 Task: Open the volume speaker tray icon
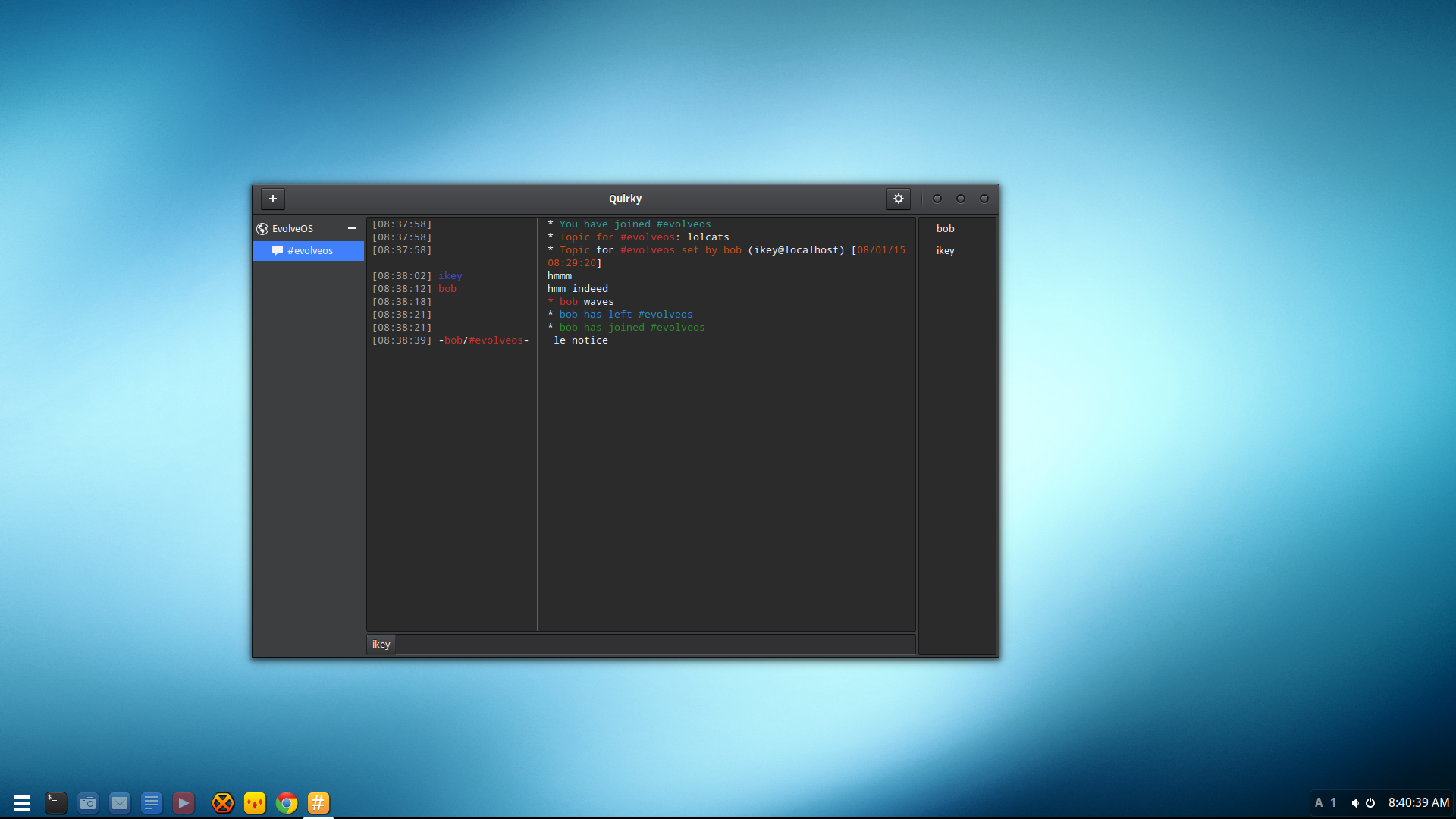[1355, 802]
